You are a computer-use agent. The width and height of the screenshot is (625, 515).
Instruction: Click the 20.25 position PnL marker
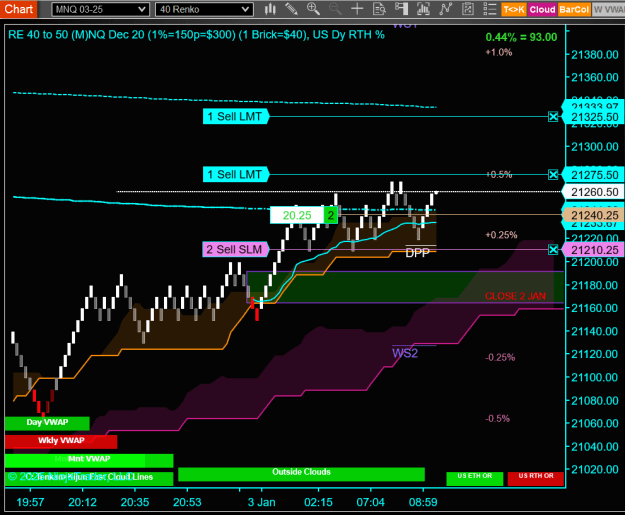click(x=297, y=216)
